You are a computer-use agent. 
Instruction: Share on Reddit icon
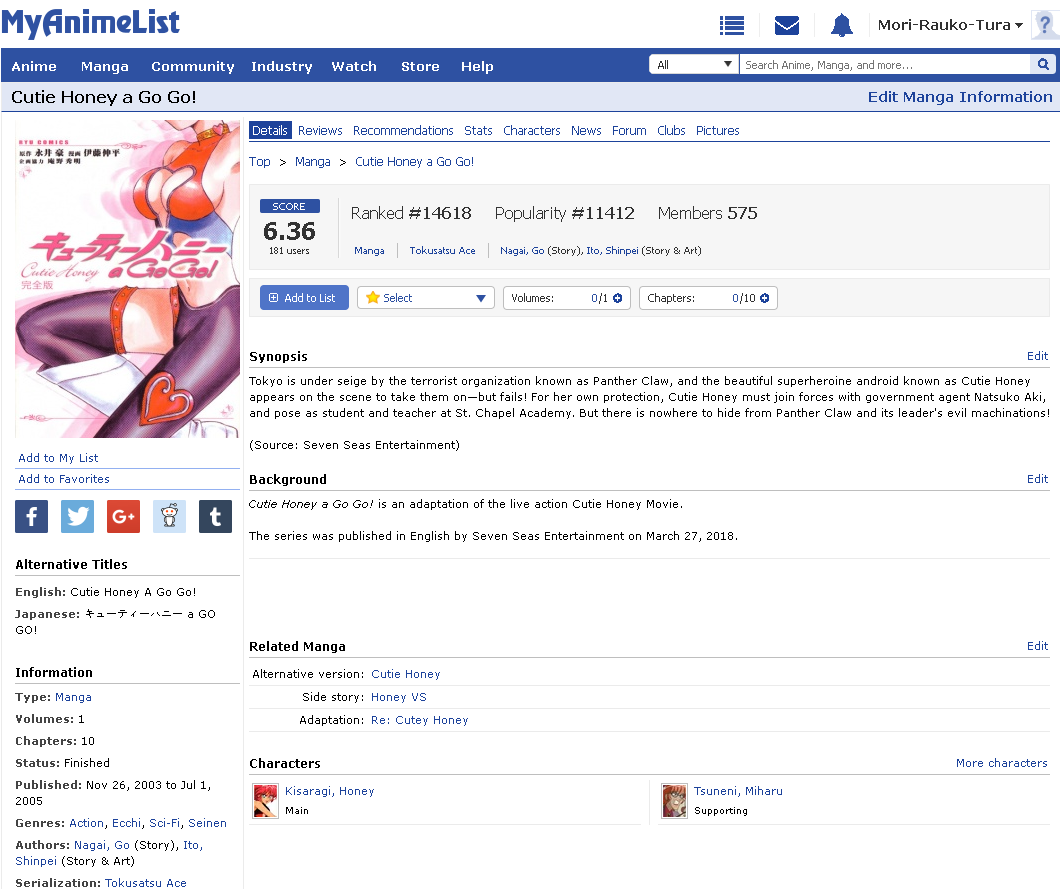point(170,516)
